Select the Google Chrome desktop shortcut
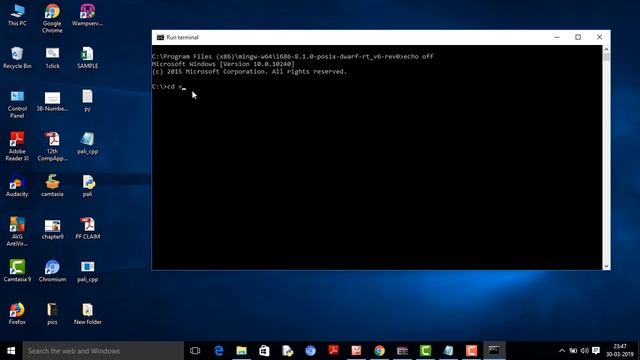 point(52,18)
